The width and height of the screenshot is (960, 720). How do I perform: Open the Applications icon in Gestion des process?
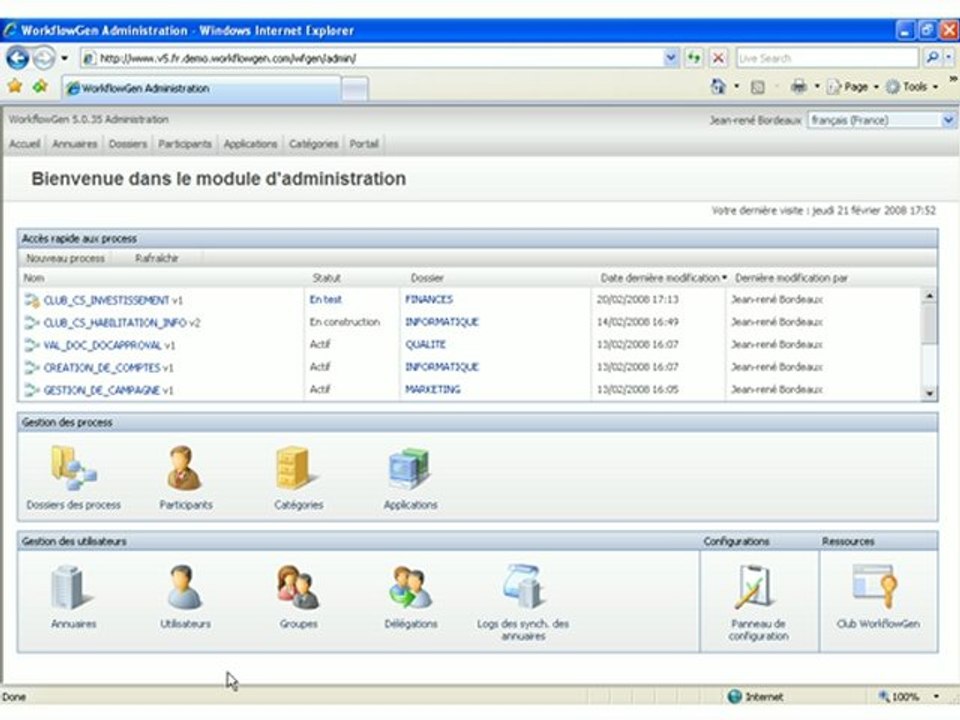pos(409,469)
